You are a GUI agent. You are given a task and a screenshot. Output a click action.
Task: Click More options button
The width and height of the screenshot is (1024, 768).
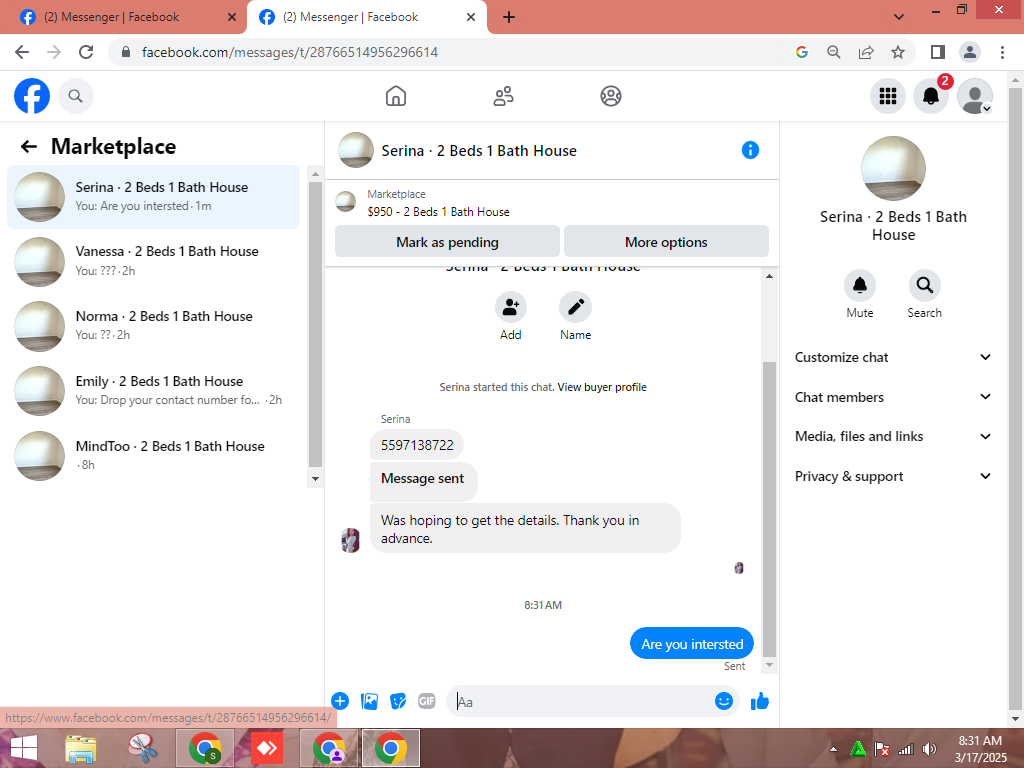tap(666, 242)
